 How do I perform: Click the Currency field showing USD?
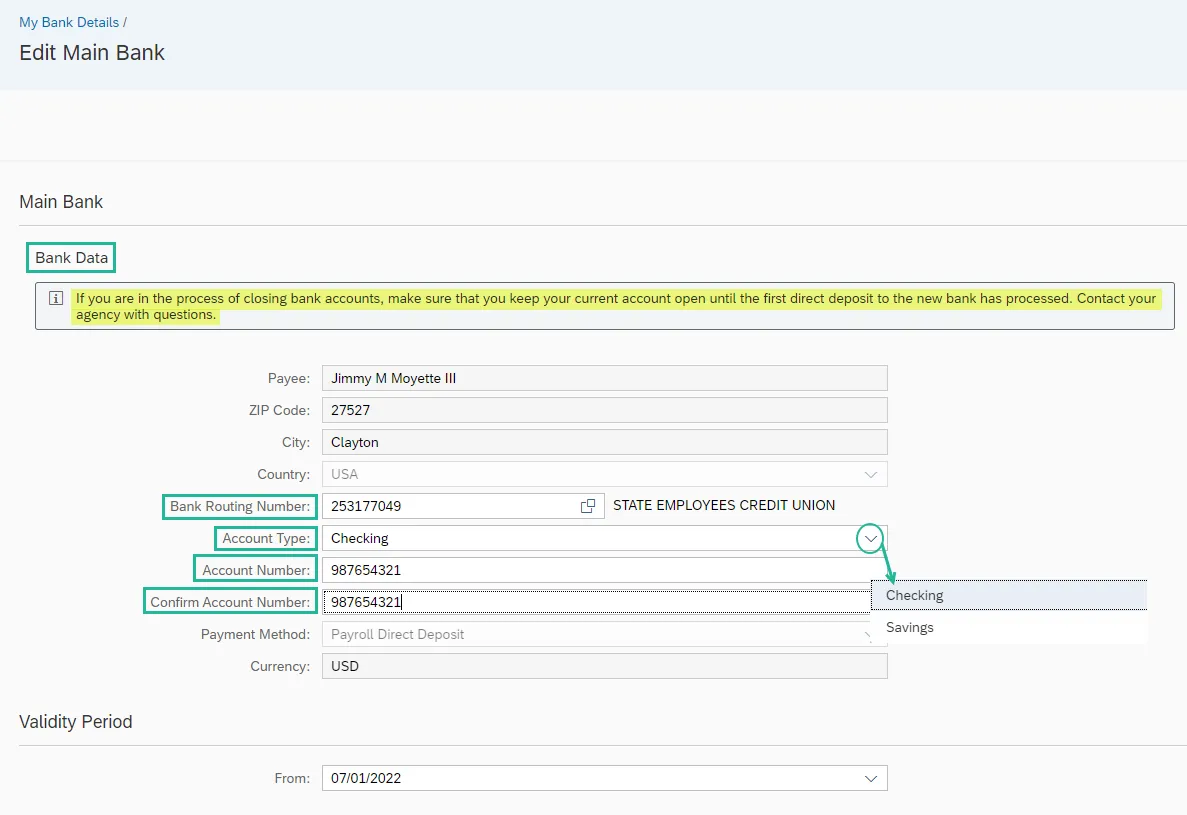pos(604,666)
